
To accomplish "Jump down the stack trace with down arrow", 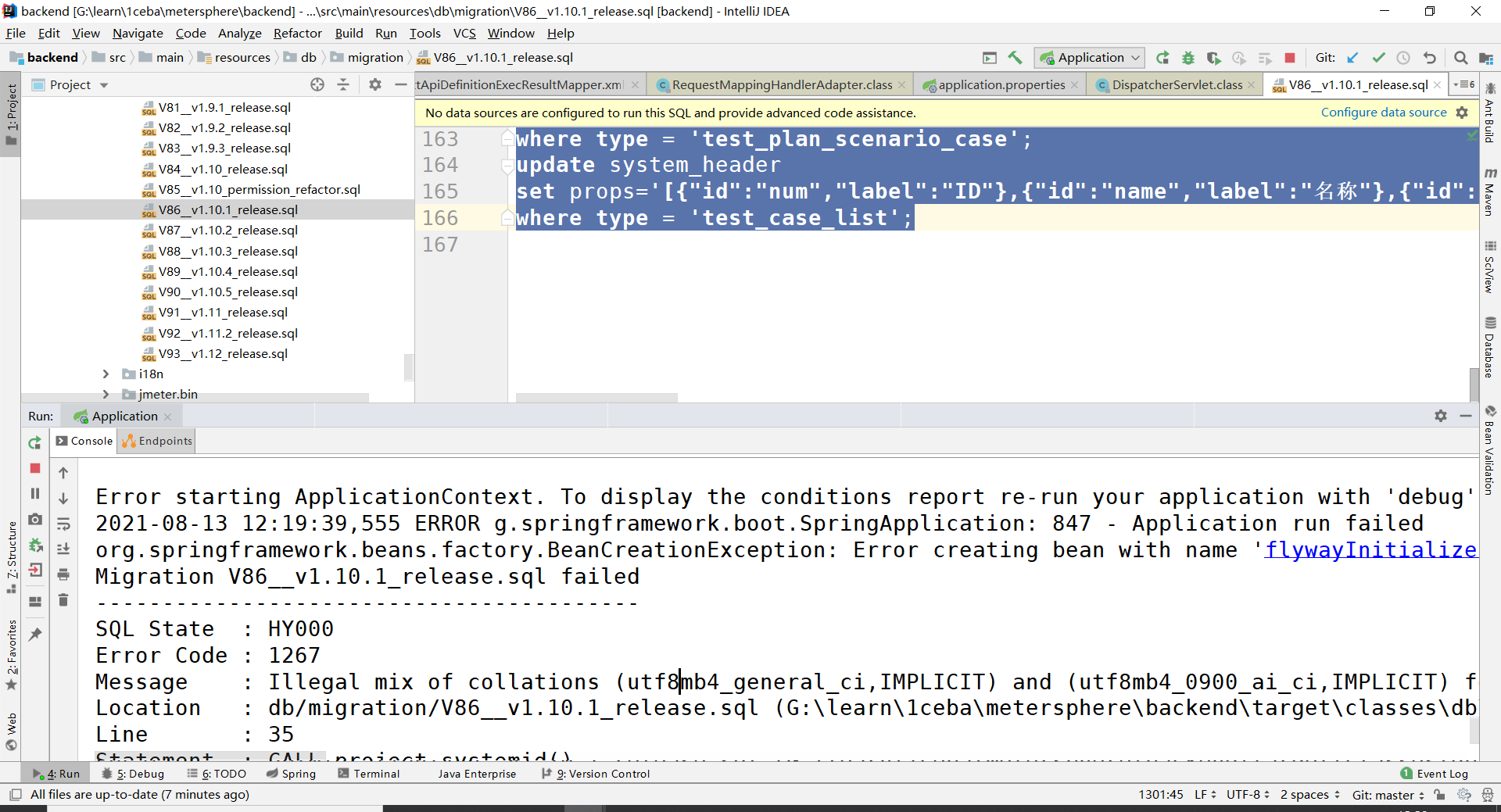I will click(x=63, y=498).
